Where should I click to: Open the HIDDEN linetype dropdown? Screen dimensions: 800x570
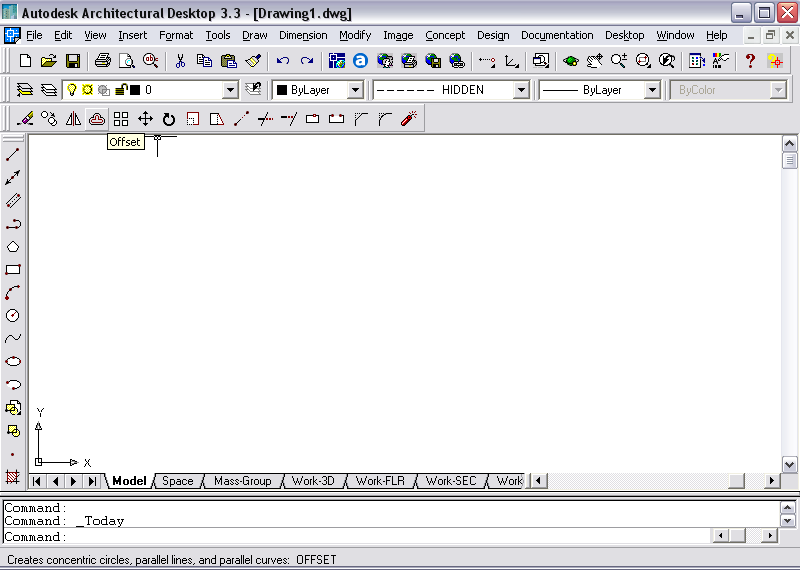click(521, 90)
